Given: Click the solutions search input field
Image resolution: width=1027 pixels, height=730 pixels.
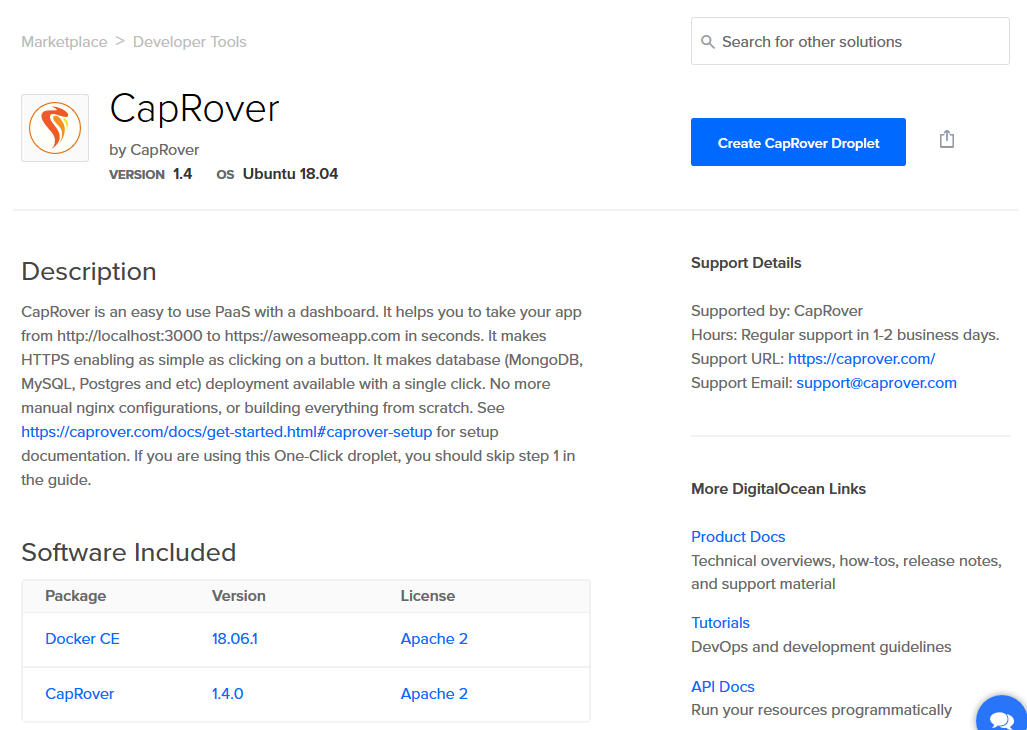Looking at the screenshot, I should click(850, 41).
